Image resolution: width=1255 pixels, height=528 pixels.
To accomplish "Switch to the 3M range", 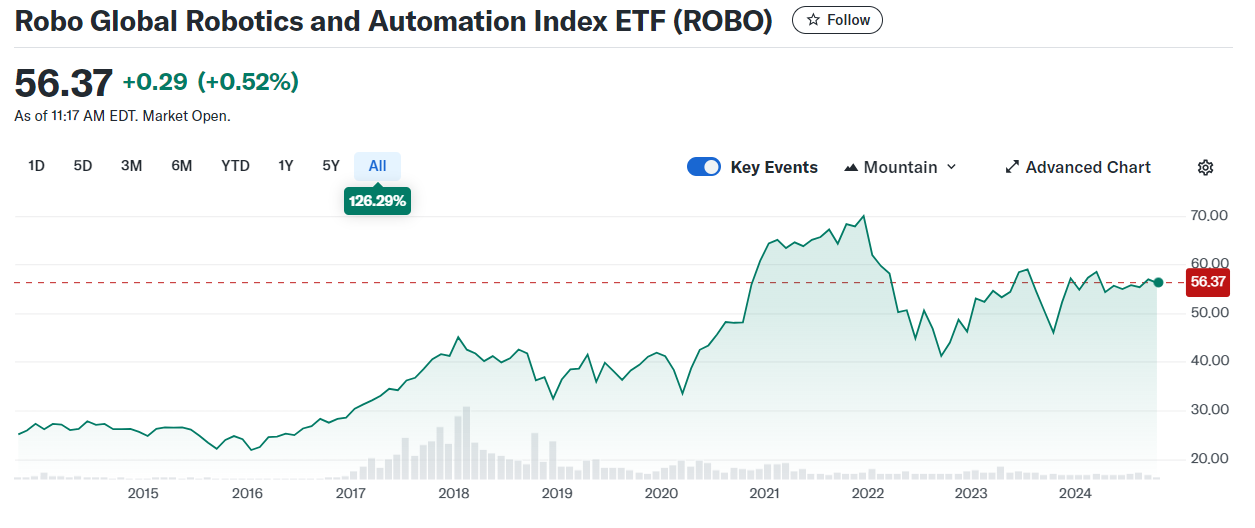I will [131, 166].
